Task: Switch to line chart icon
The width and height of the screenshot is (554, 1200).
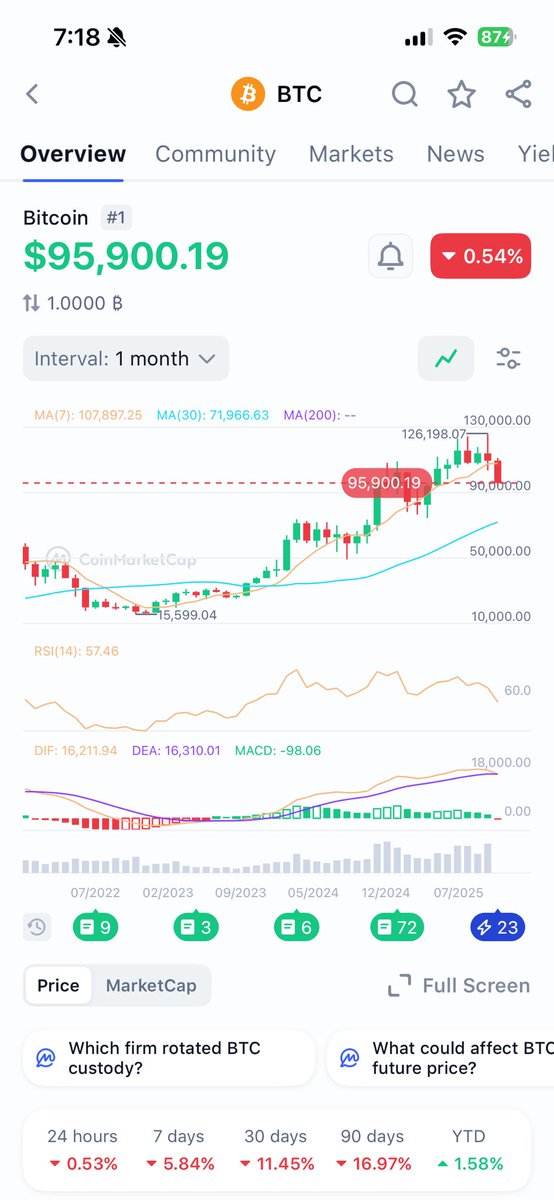Action: pyautogui.click(x=446, y=358)
